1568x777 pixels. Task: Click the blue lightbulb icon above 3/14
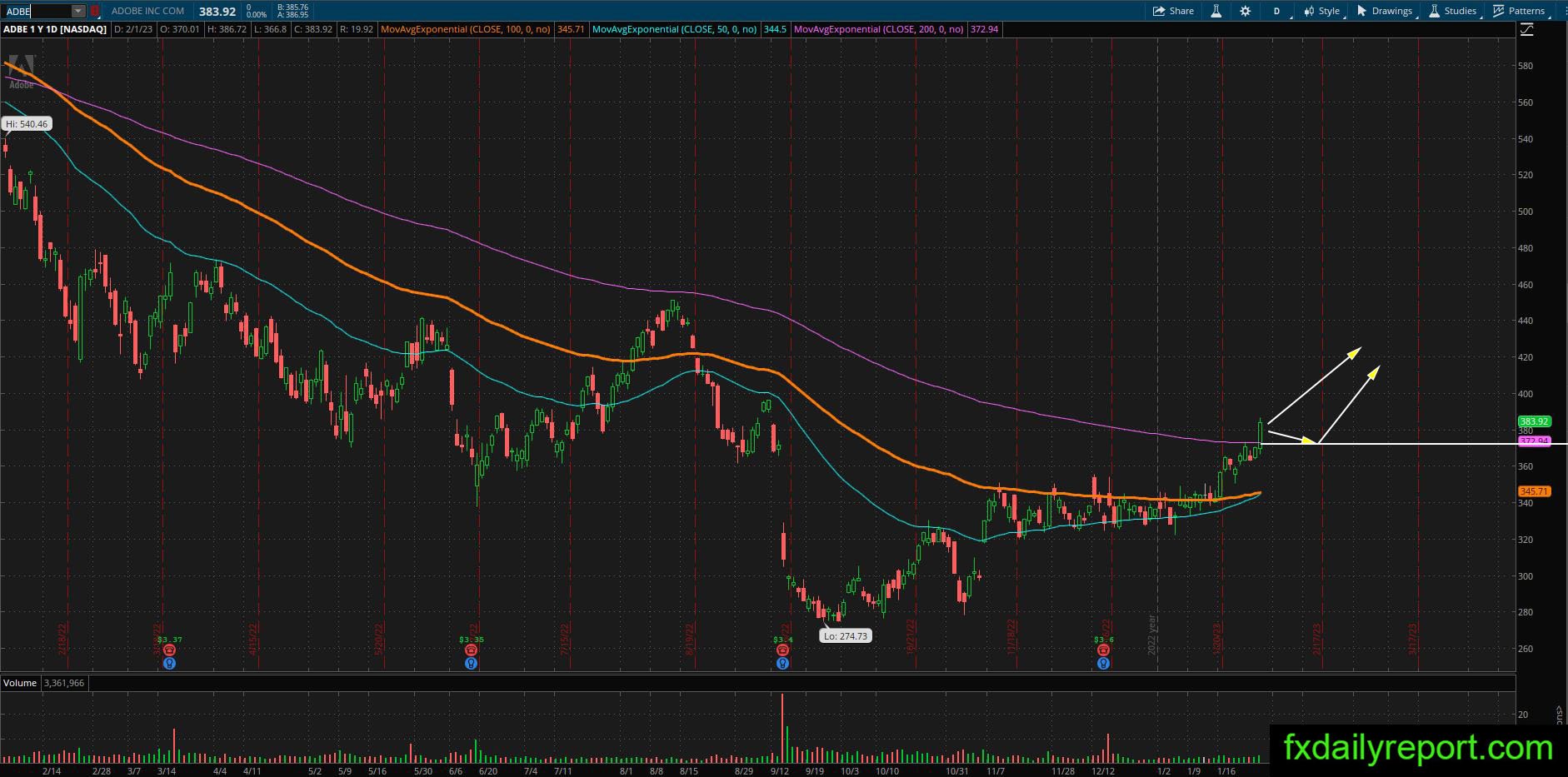tap(169, 664)
